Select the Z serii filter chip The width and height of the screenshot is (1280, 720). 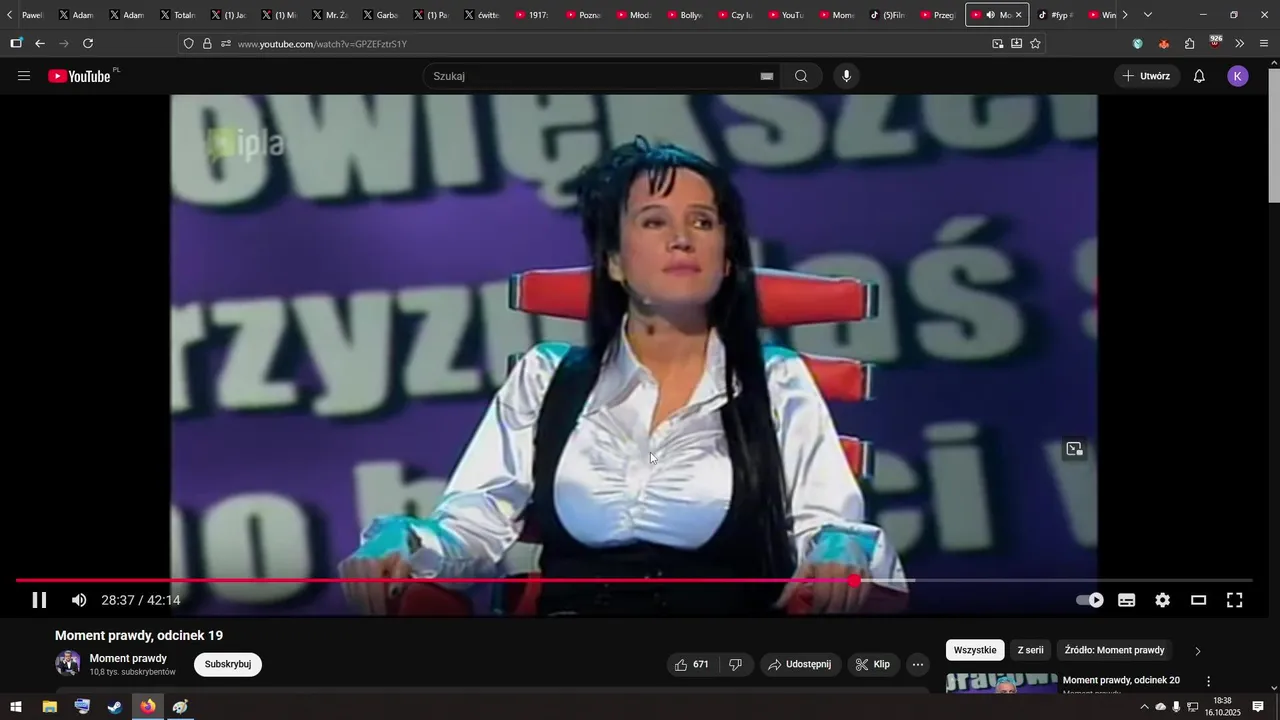(1031, 650)
